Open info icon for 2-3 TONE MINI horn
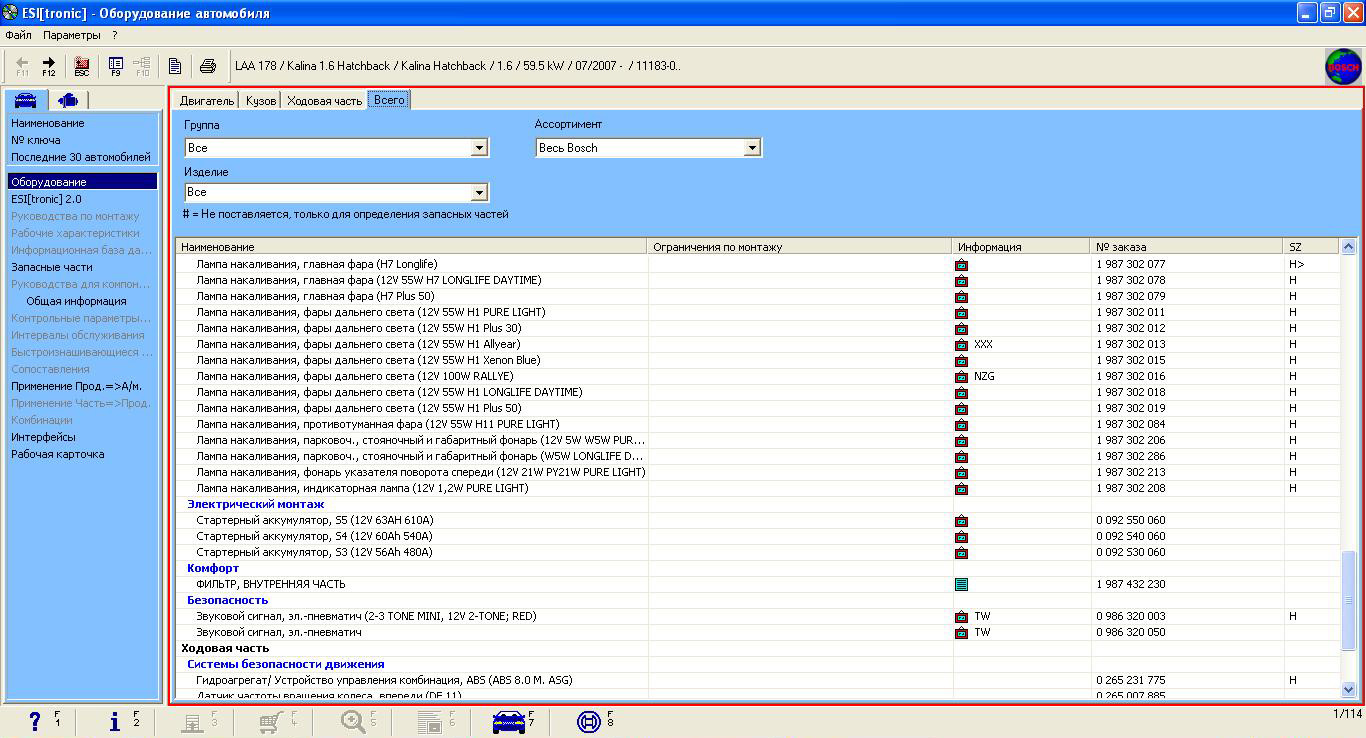Image resolution: width=1366 pixels, height=738 pixels. [x=961, y=617]
